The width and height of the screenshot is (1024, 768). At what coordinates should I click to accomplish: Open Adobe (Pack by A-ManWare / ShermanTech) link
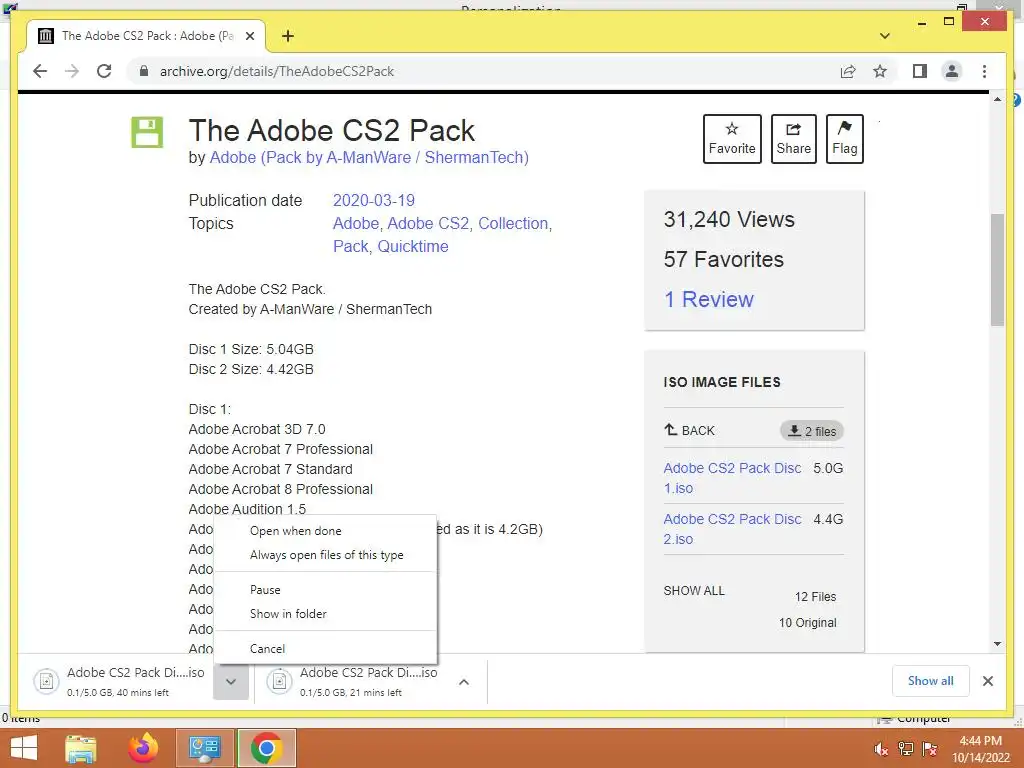[x=369, y=157]
